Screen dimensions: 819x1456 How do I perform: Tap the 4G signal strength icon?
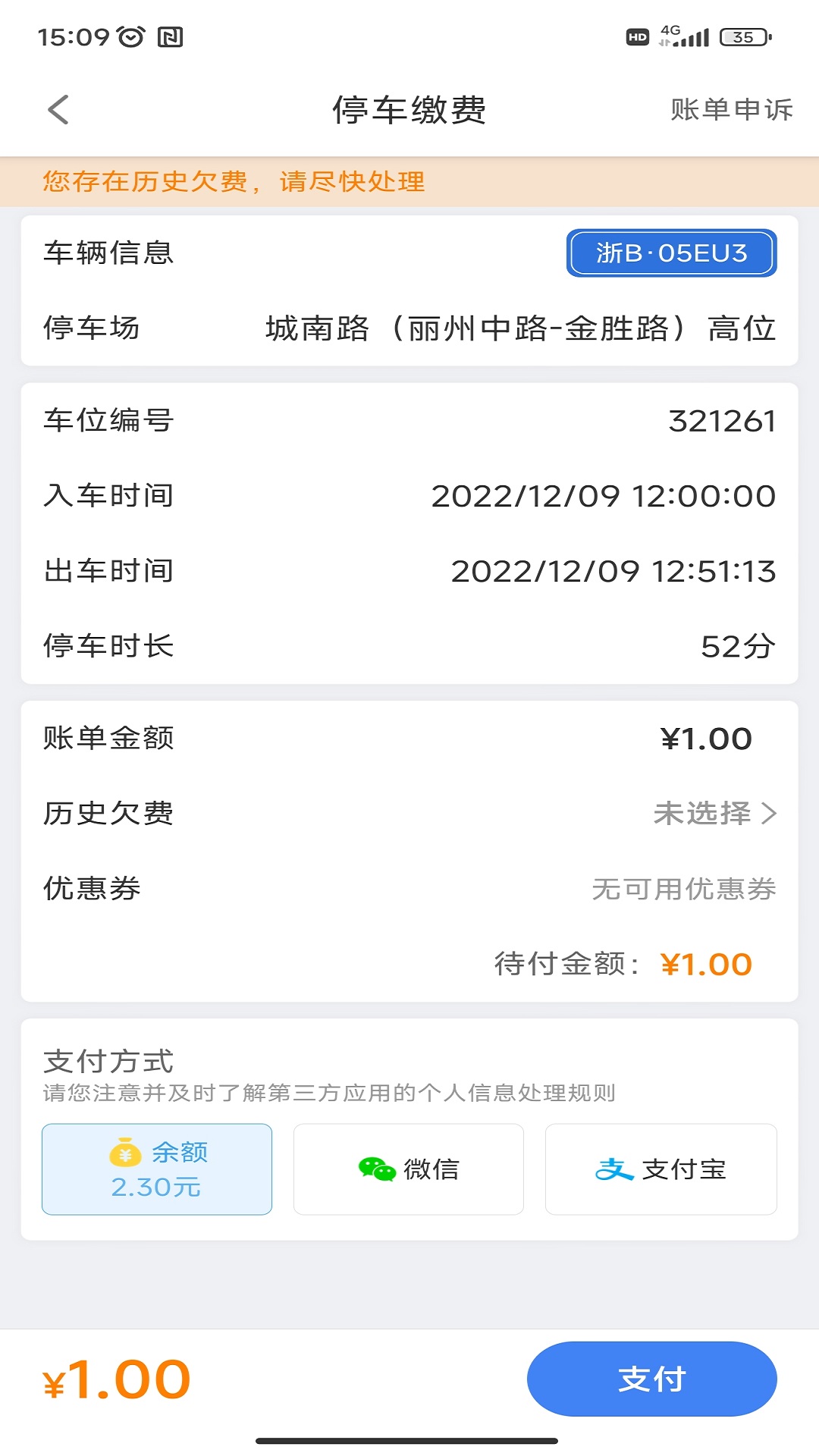[x=684, y=36]
